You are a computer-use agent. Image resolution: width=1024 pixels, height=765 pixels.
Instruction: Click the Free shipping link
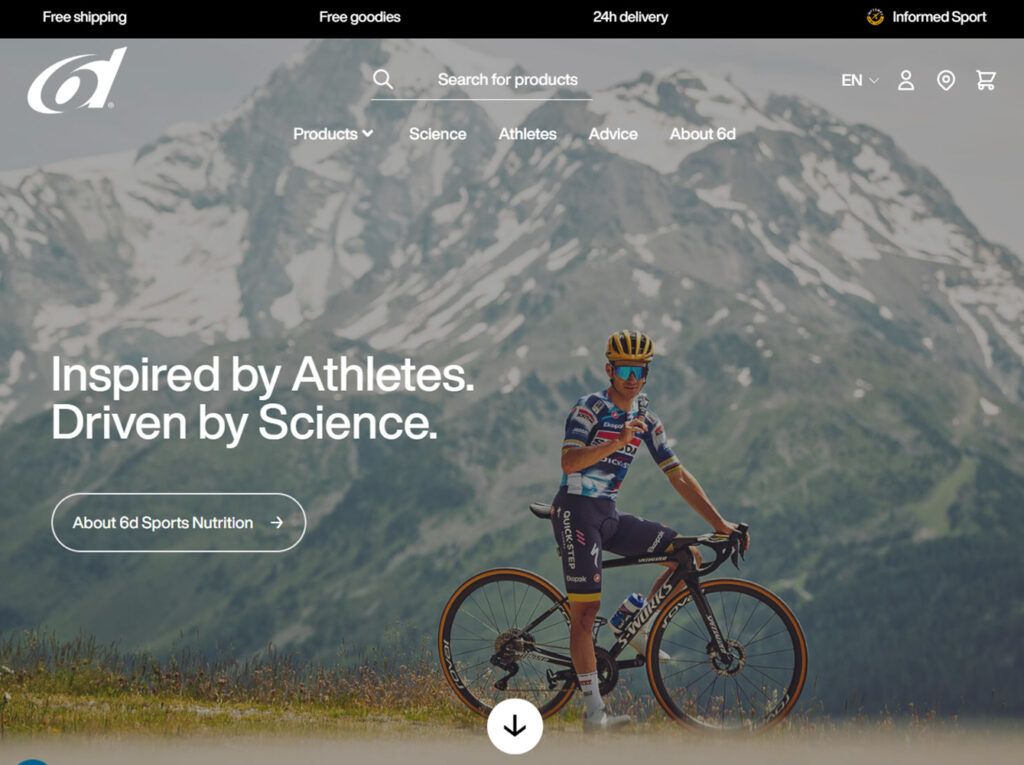pos(85,17)
